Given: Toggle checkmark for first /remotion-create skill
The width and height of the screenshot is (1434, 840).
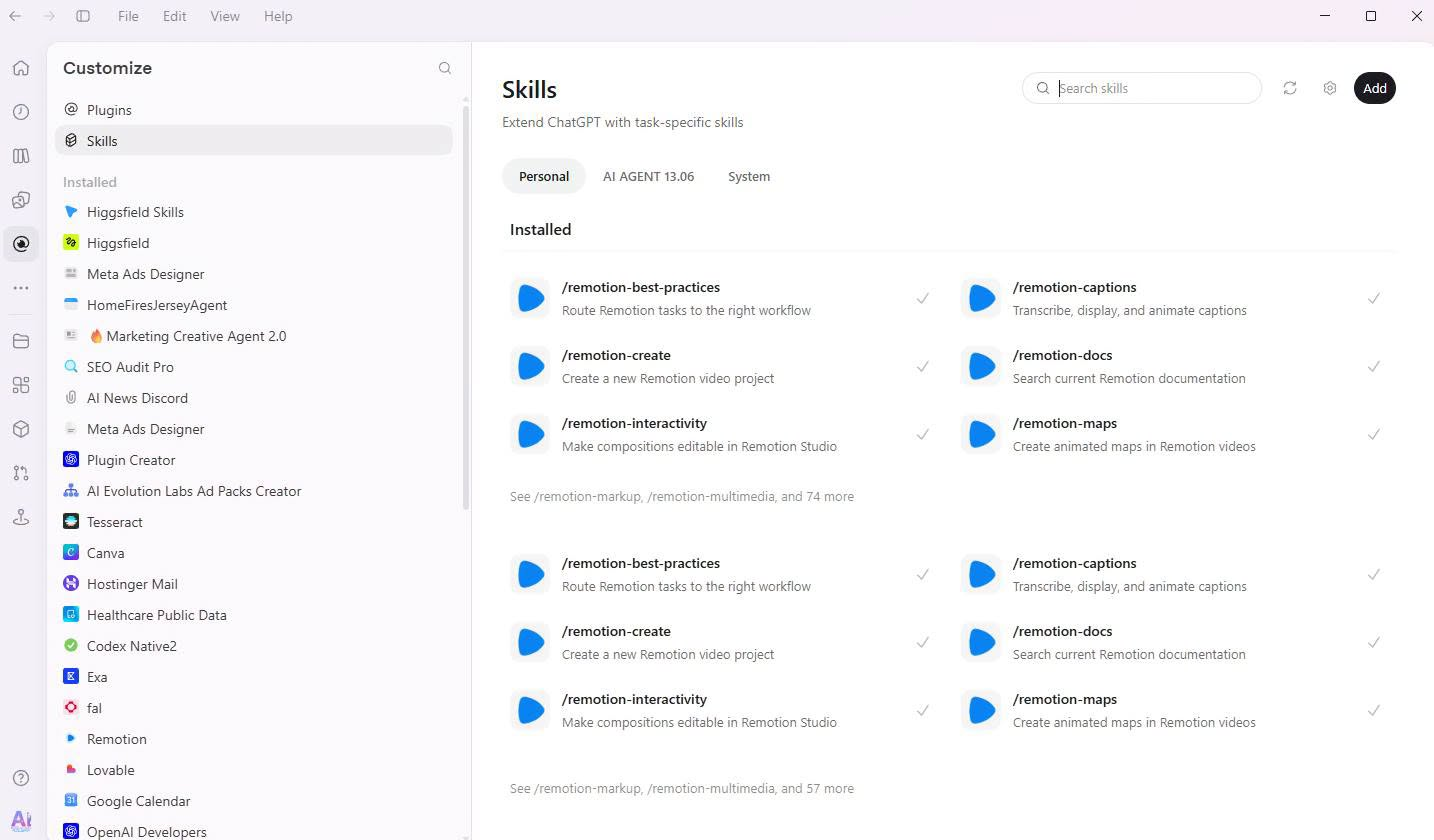Looking at the screenshot, I should pyautogui.click(x=923, y=366).
